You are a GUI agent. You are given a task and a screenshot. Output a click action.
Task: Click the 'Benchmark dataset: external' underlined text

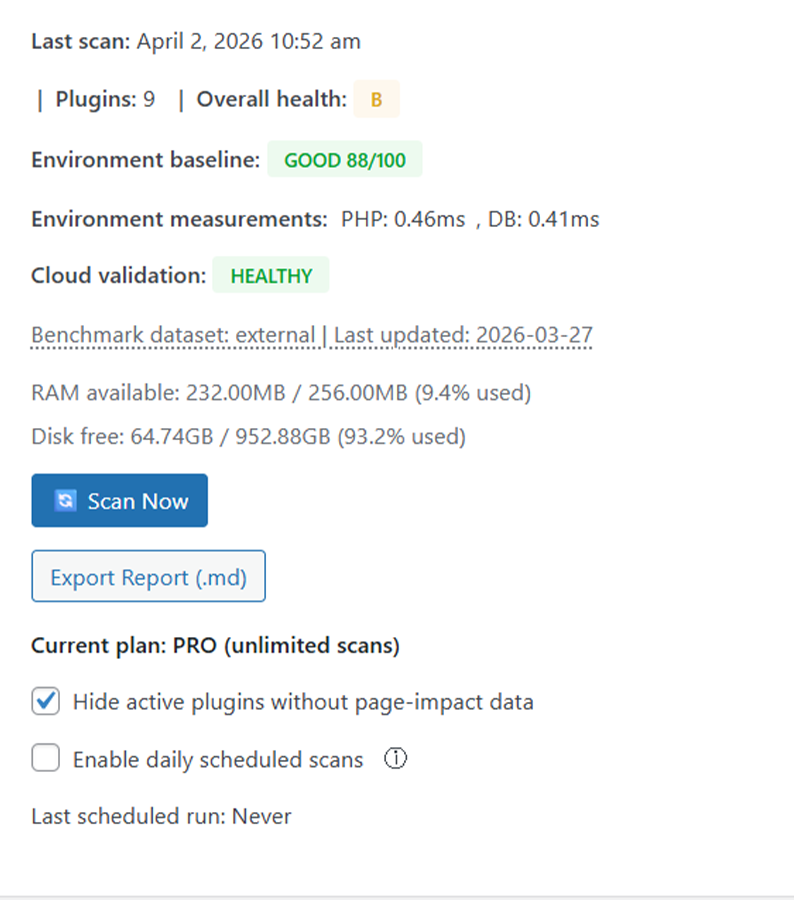click(172, 335)
